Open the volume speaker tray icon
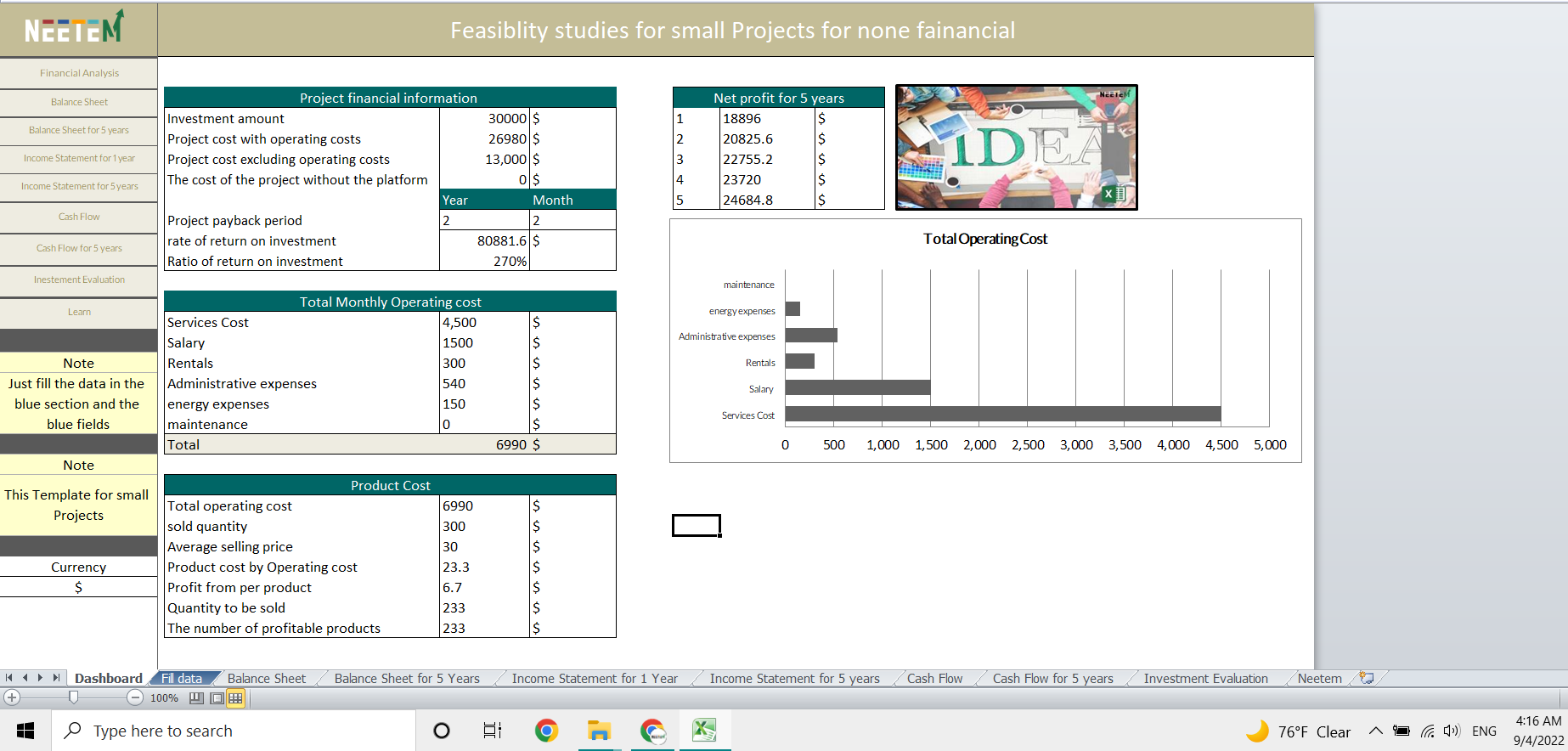The width and height of the screenshot is (1568, 751). pos(1452,731)
